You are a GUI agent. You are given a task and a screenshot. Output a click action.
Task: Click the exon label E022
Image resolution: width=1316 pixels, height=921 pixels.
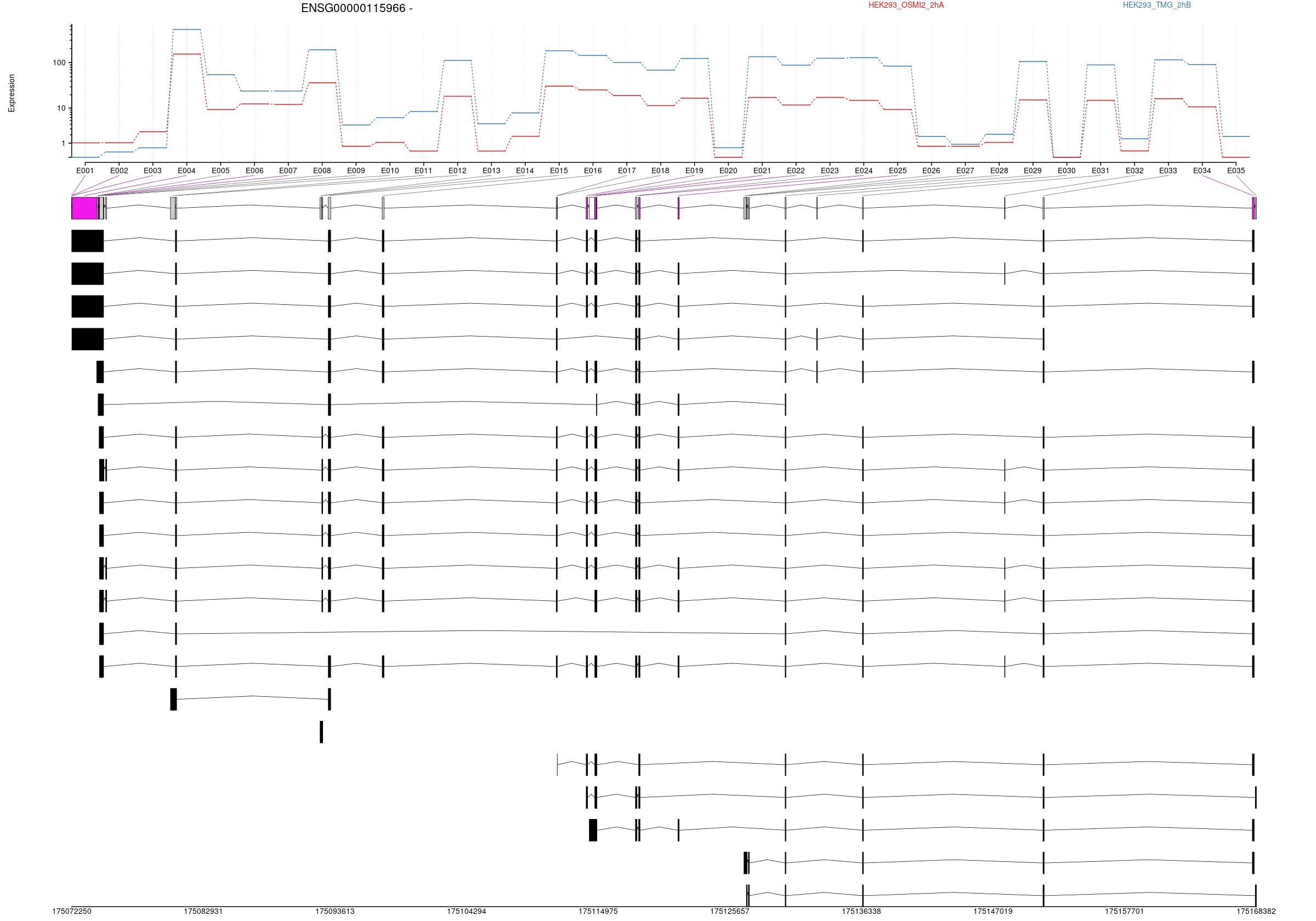click(796, 171)
